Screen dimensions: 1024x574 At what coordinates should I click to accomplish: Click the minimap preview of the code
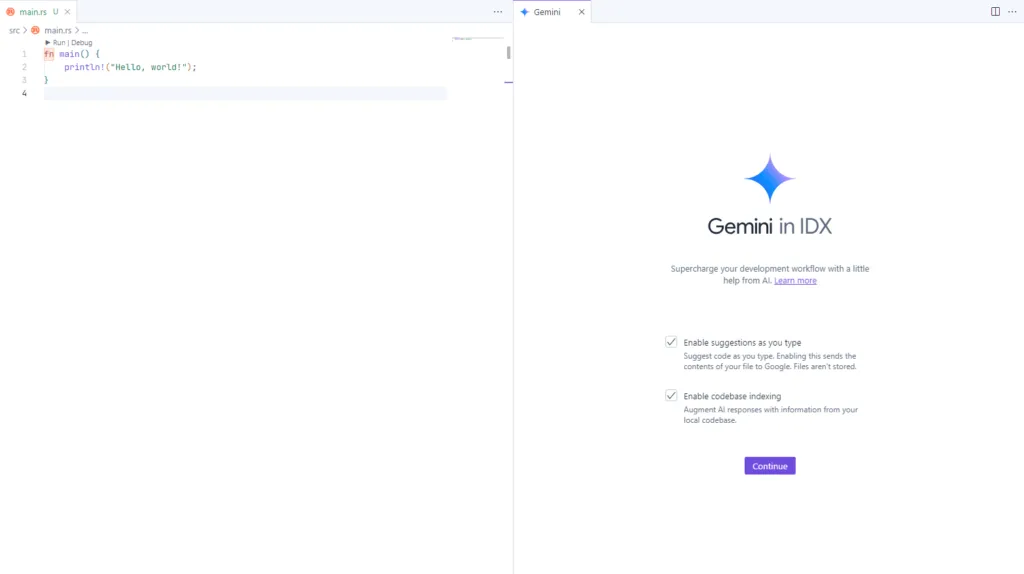[462, 39]
